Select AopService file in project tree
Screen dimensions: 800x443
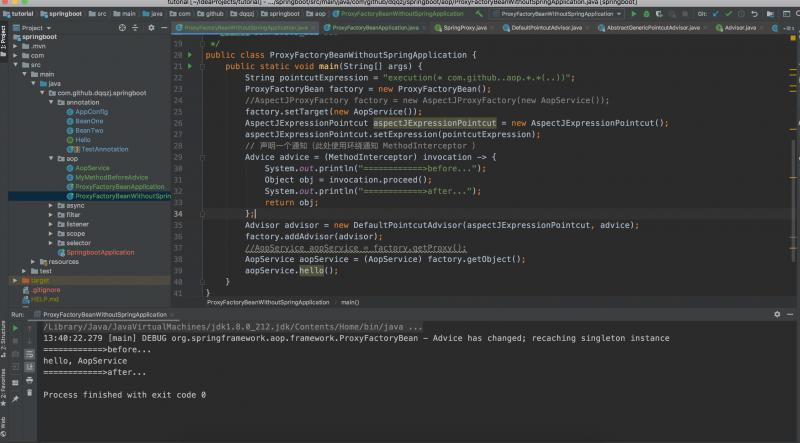92,168
